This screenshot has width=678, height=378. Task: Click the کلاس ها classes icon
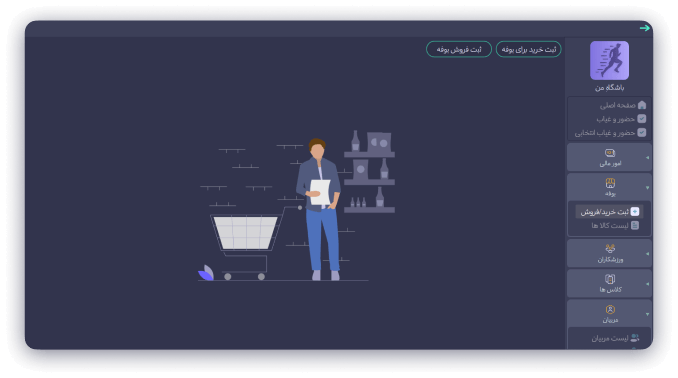pyautogui.click(x=610, y=279)
